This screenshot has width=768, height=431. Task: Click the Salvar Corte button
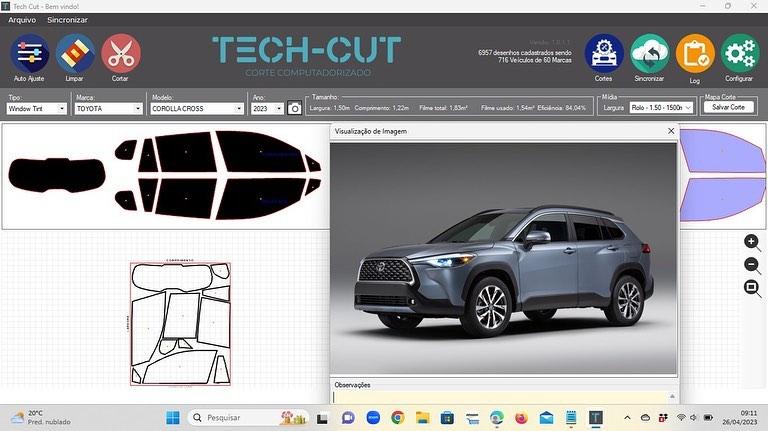(x=728, y=107)
